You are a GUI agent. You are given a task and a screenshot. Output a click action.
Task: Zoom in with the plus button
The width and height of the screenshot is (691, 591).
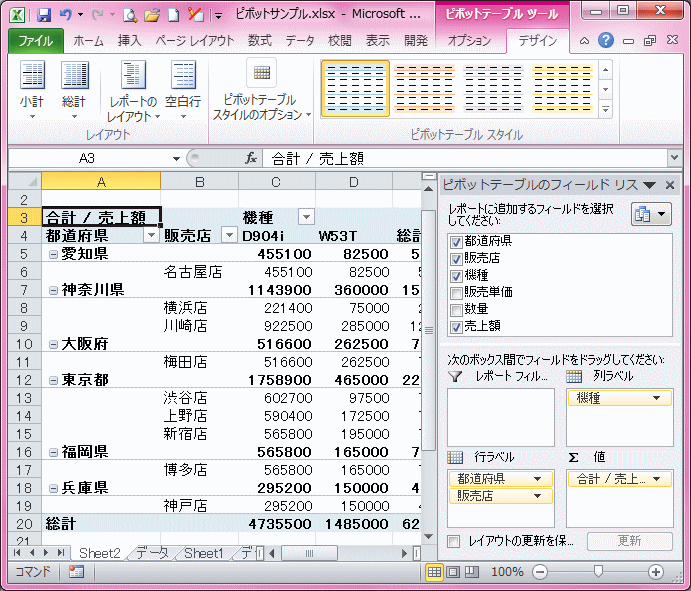(656, 572)
